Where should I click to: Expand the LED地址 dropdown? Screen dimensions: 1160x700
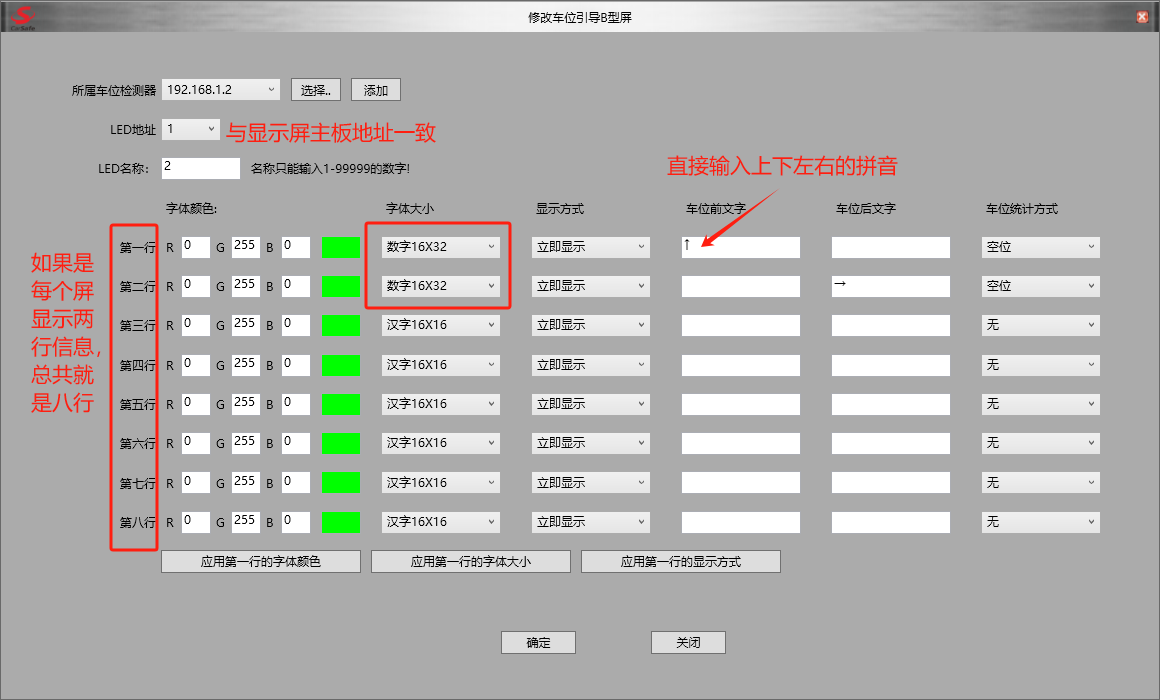tap(190, 129)
